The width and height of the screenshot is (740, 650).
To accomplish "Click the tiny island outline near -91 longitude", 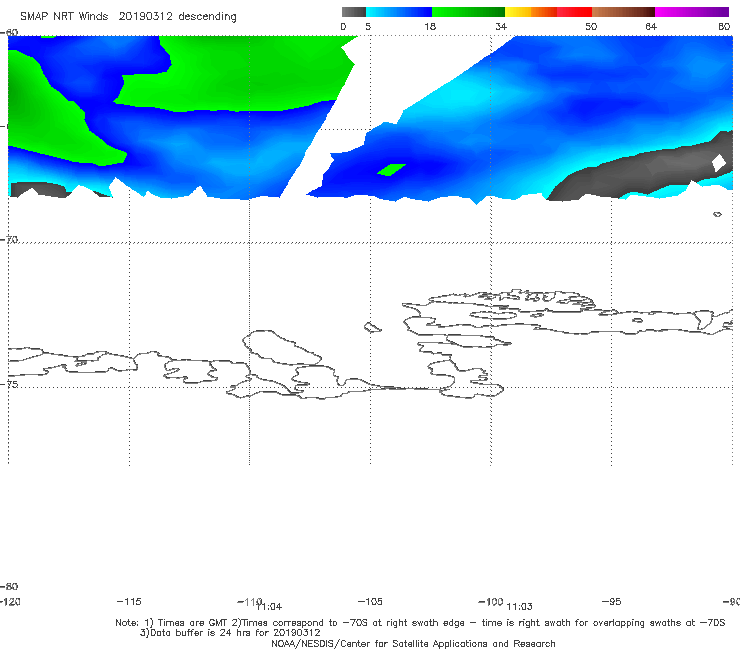I will (x=717, y=214).
